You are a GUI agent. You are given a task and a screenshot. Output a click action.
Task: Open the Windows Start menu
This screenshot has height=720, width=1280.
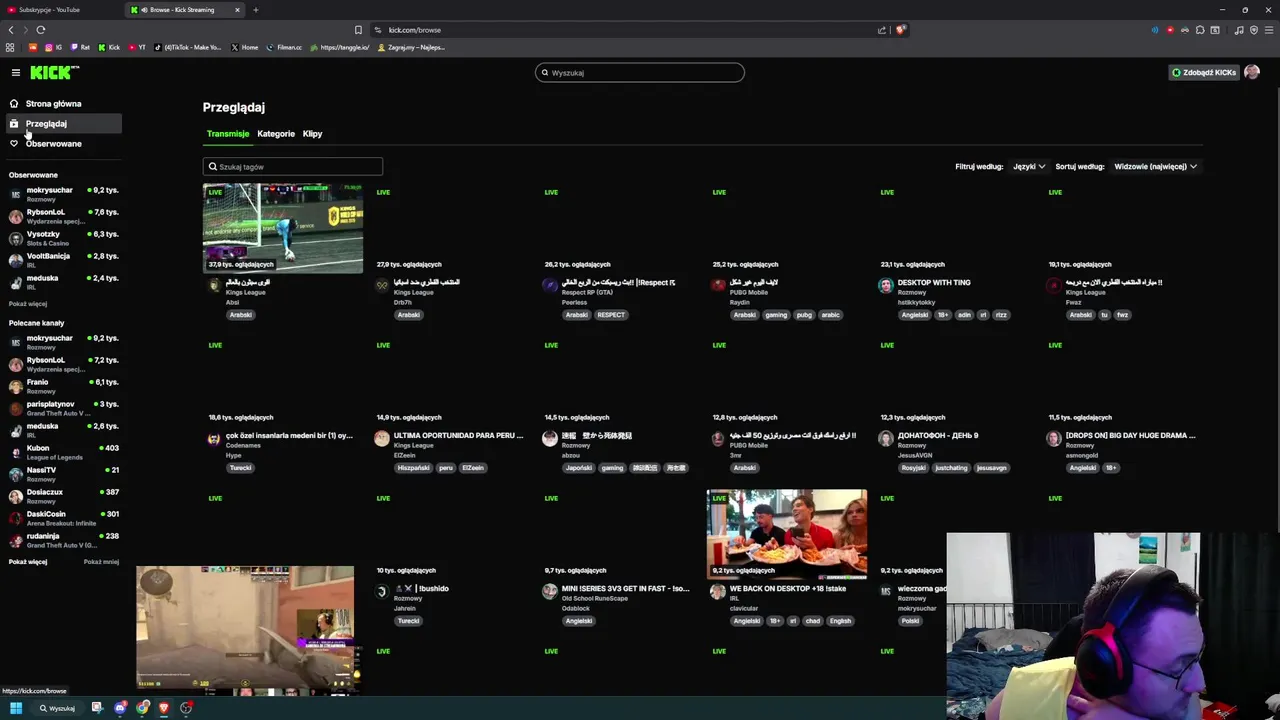click(x=16, y=708)
